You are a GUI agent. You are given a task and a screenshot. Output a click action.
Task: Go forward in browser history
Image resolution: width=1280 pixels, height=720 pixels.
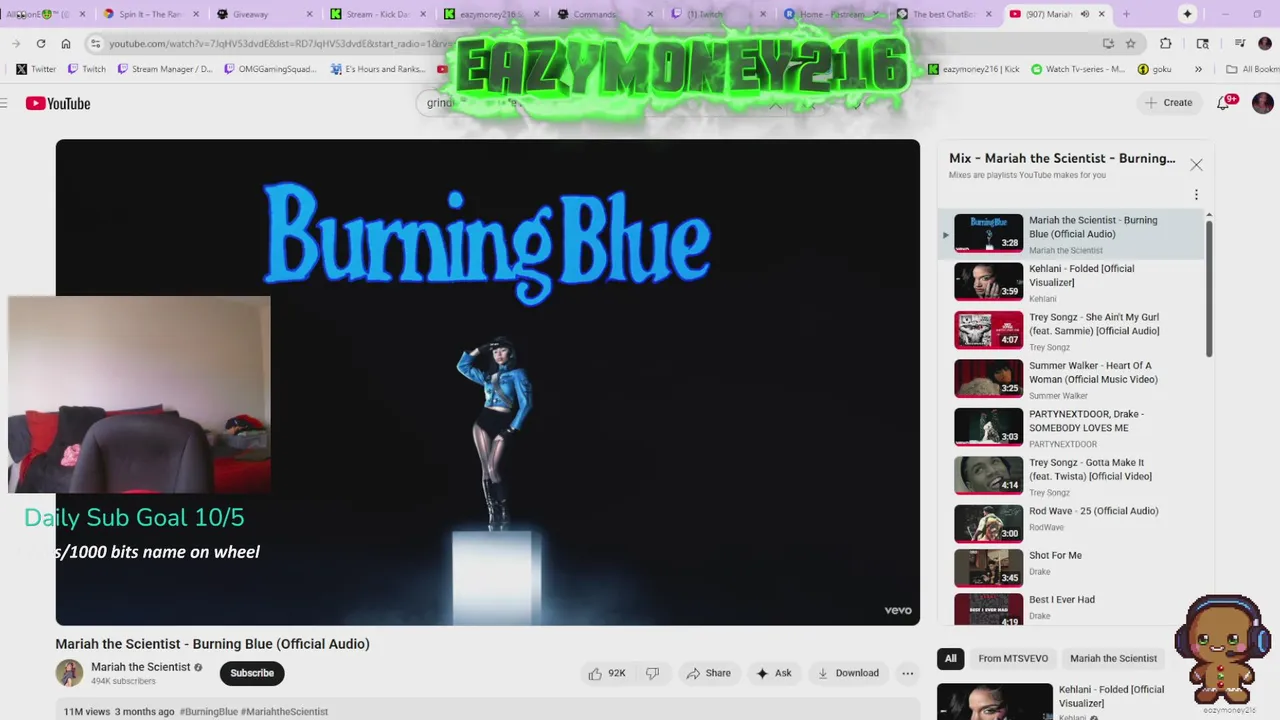pos(16,43)
